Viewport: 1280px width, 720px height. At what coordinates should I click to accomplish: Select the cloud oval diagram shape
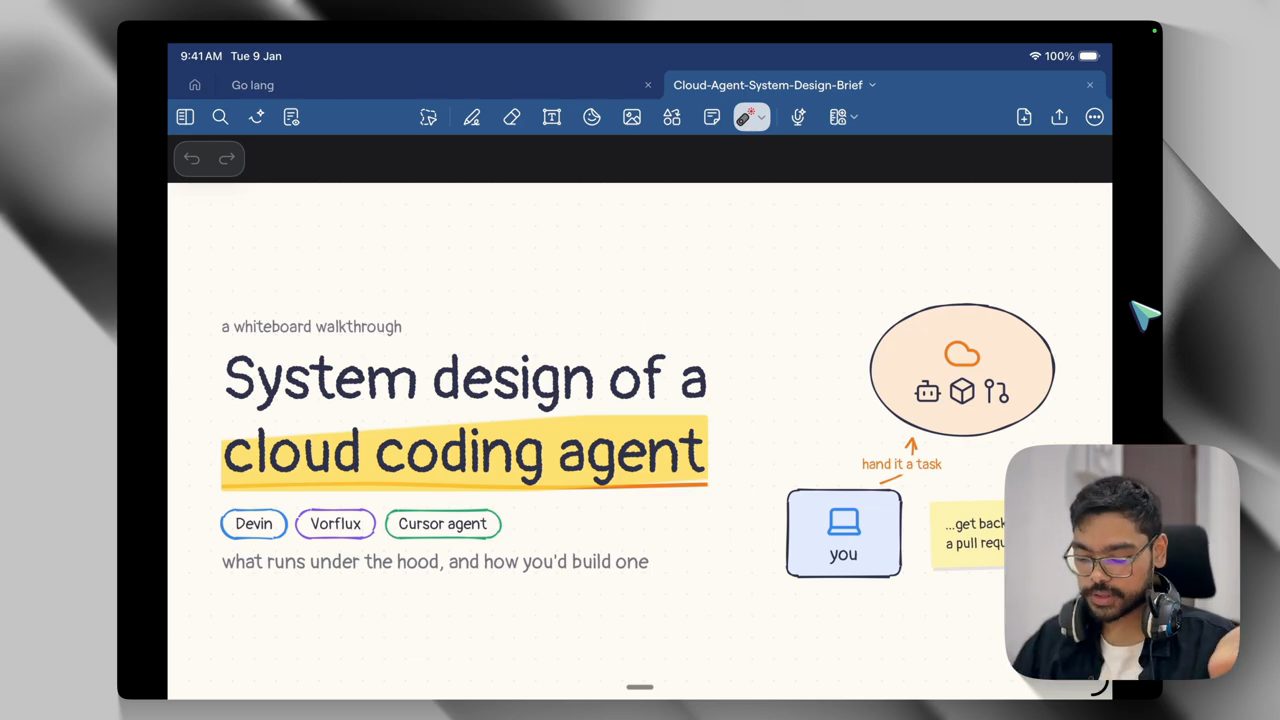pos(962,370)
